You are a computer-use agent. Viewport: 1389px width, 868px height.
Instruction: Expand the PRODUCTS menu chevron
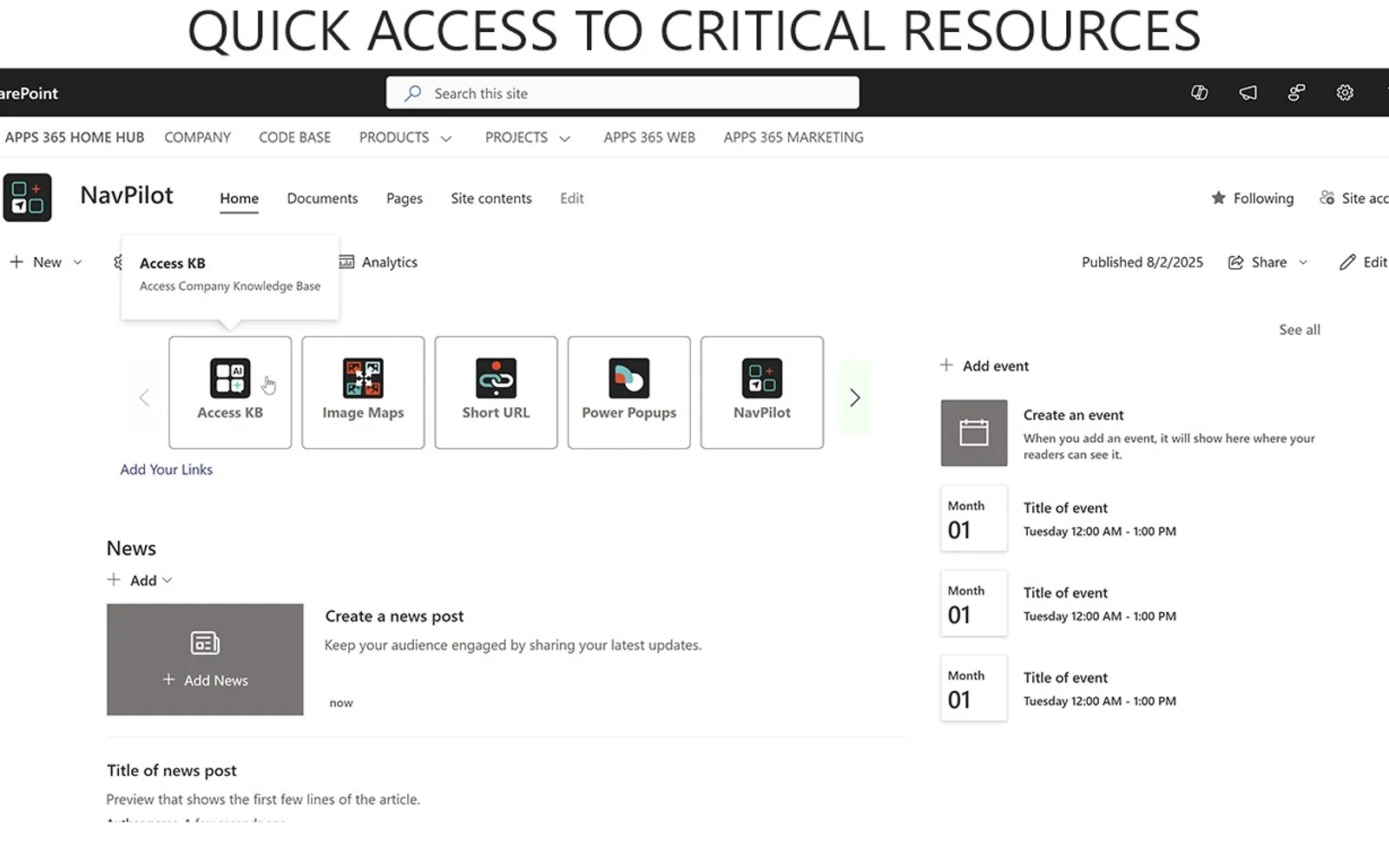coord(446,138)
